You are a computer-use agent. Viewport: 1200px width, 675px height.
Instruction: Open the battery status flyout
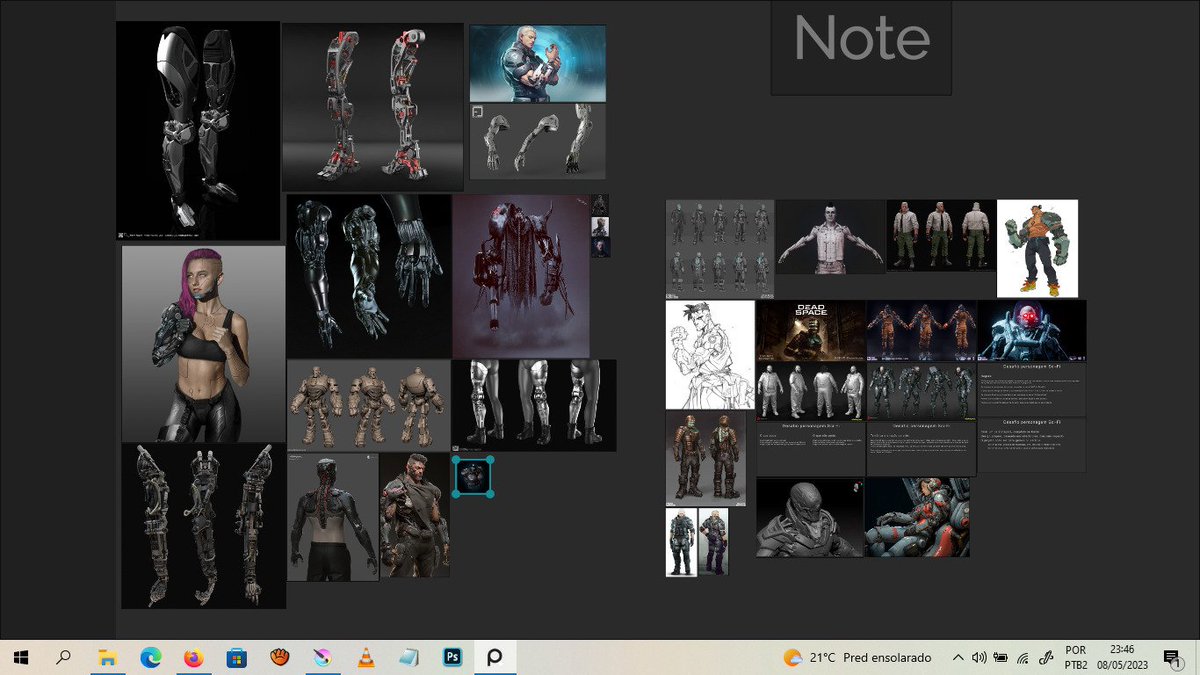tap(1000, 658)
